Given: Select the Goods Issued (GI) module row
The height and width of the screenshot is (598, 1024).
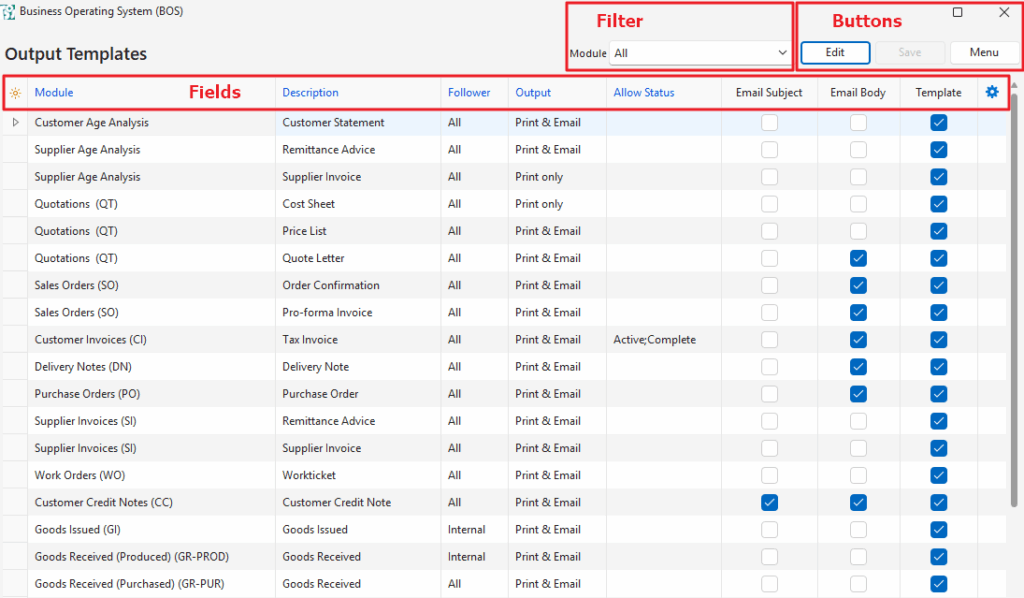Looking at the screenshot, I should tap(78, 530).
